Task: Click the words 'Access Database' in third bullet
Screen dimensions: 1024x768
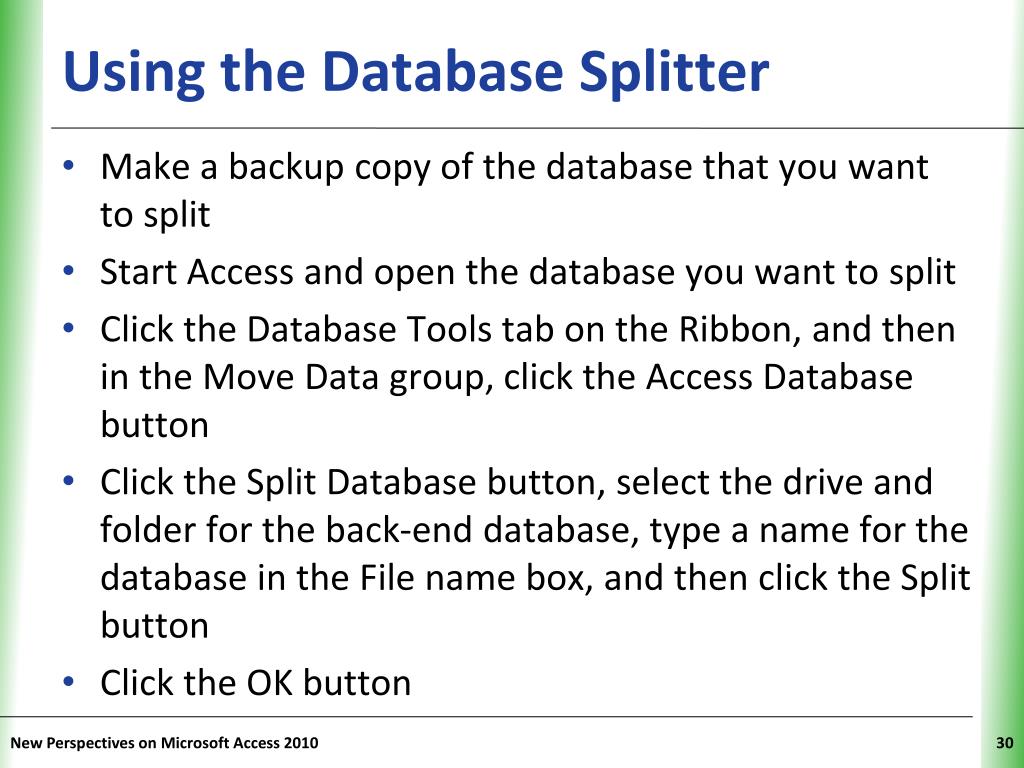Action: click(x=778, y=377)
